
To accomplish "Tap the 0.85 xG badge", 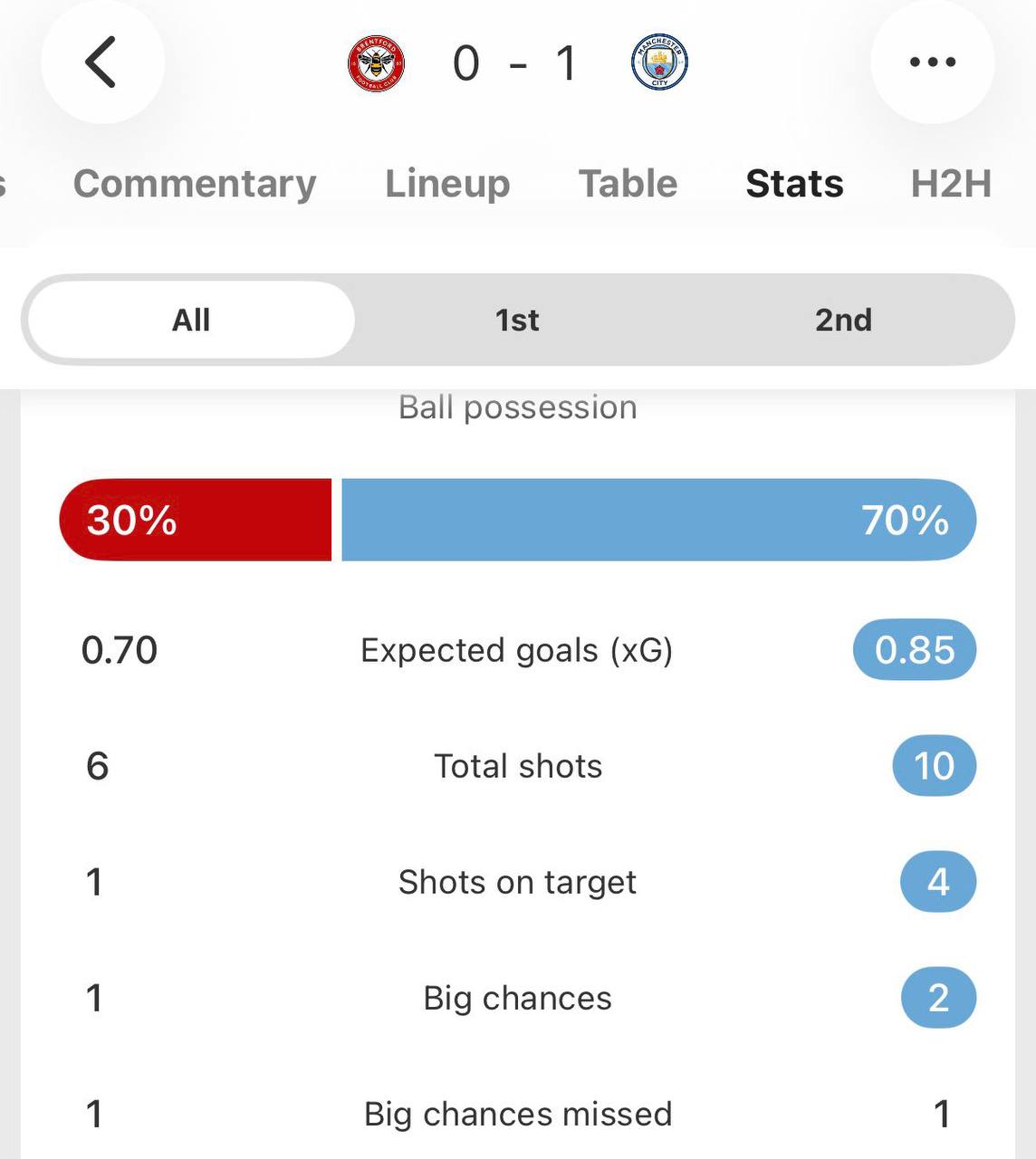I will click(x=915, y=650).
